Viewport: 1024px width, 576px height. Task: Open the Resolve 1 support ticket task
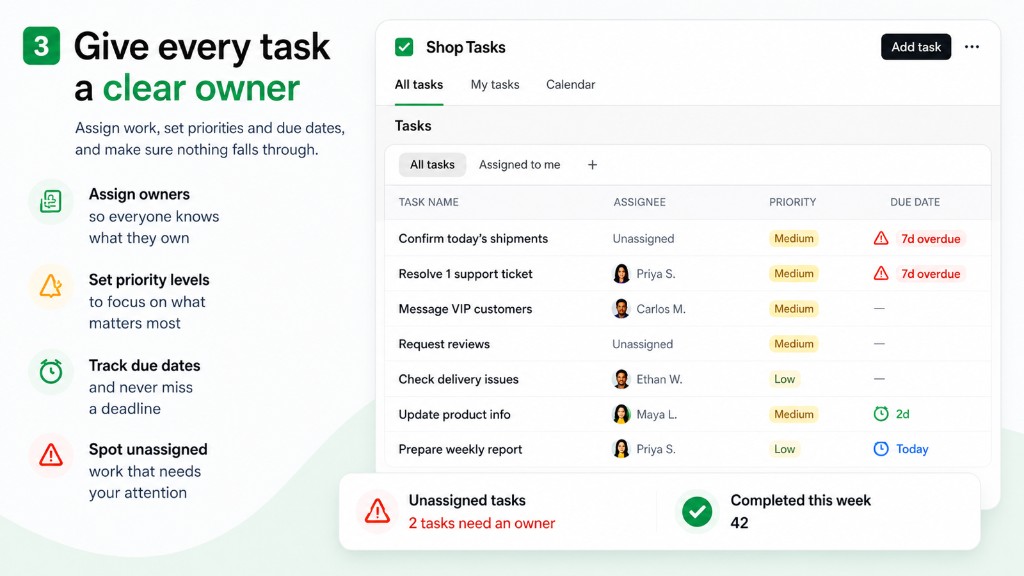[x=466, y=274]
